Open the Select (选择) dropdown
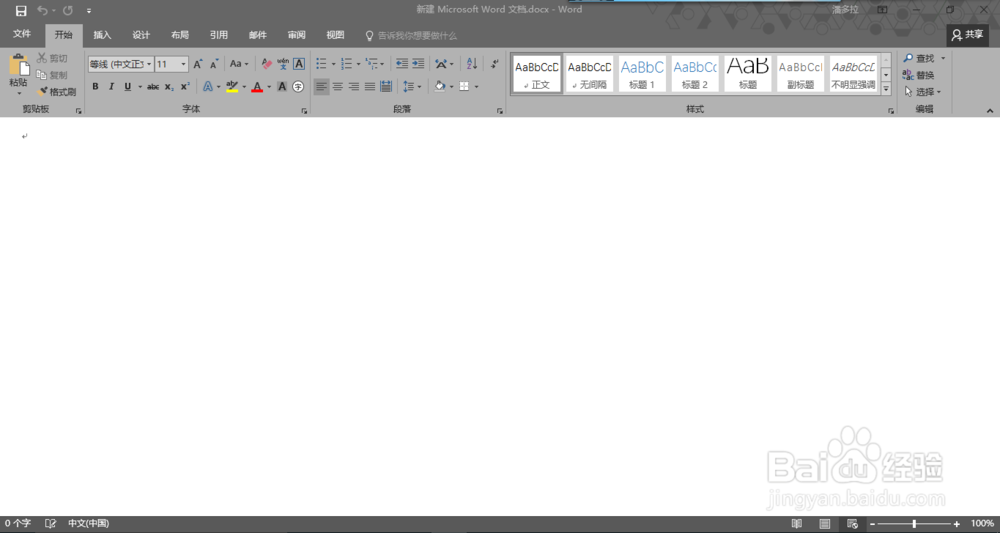The width and height of the screenshot is (1000, 533). (x=922, y=92)
